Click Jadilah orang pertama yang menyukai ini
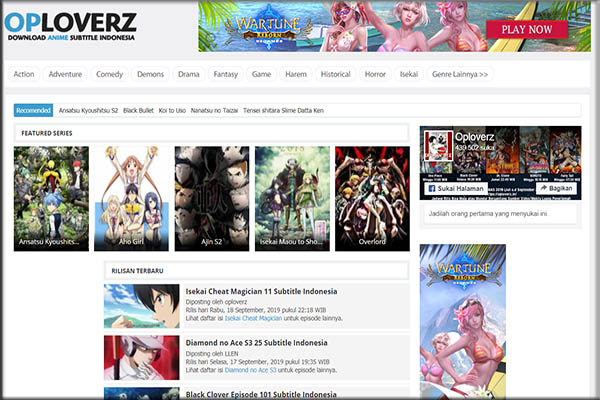This screenshot has height=400, width=600. [488, 214]
